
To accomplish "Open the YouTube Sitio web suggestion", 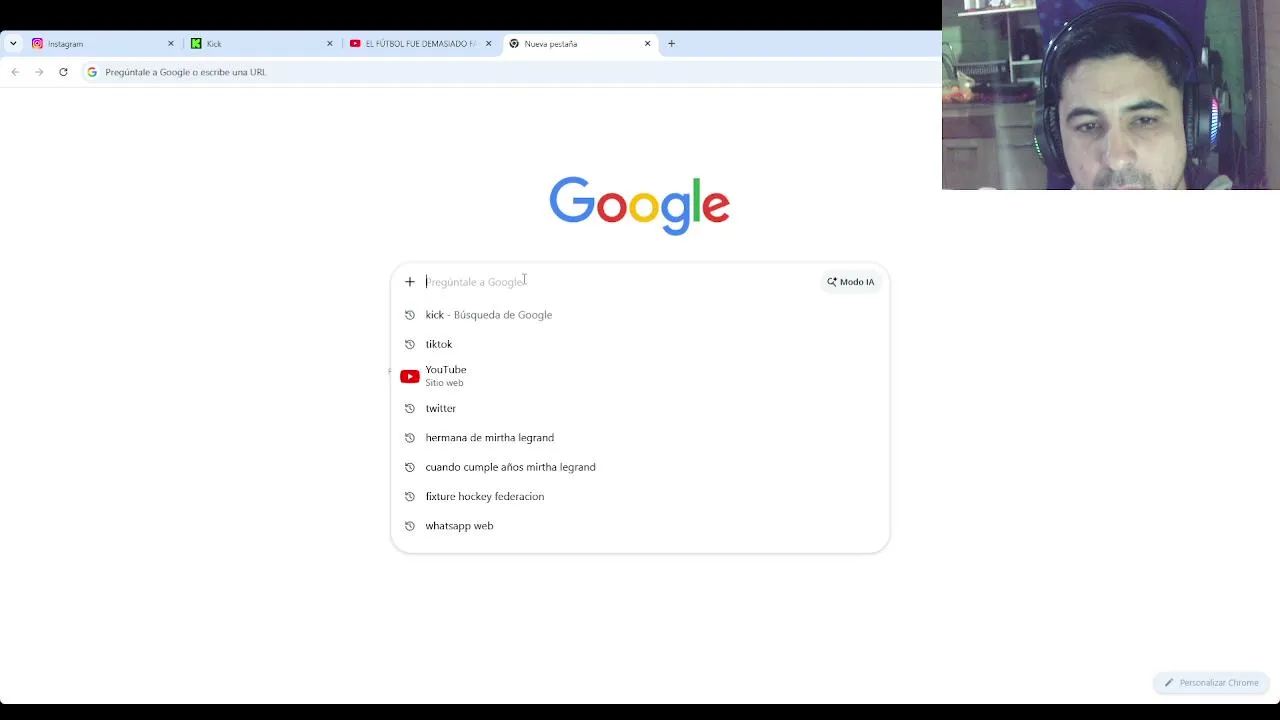I will (x=640, y=376).
